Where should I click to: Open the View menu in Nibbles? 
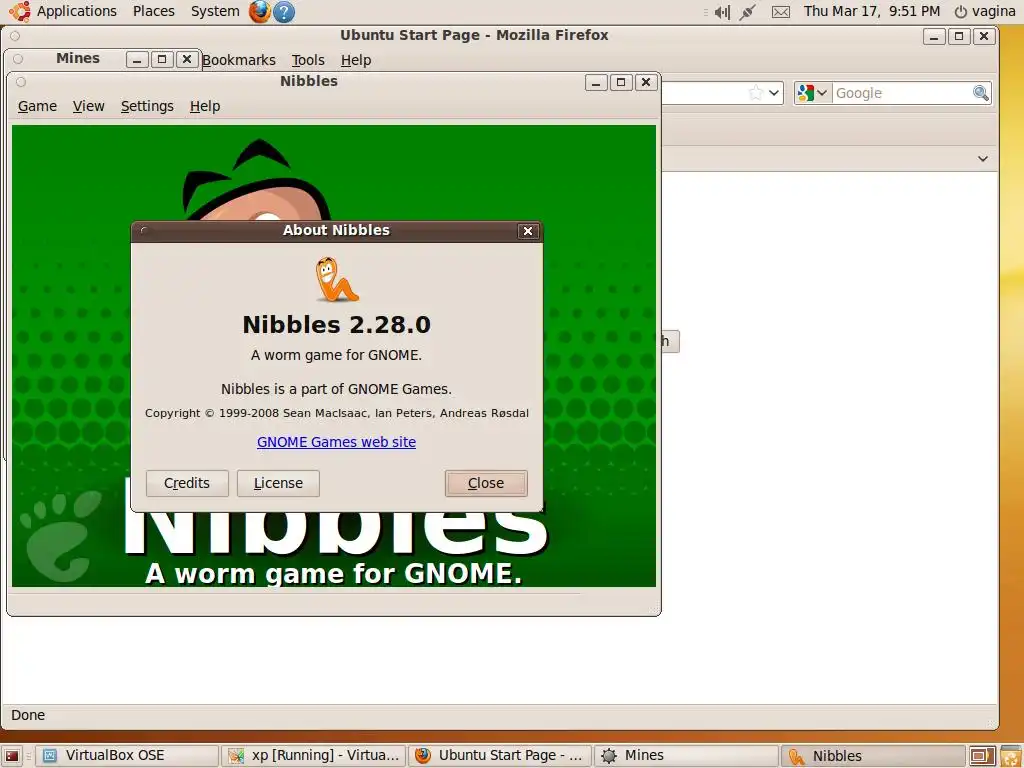tap(88, 106)
